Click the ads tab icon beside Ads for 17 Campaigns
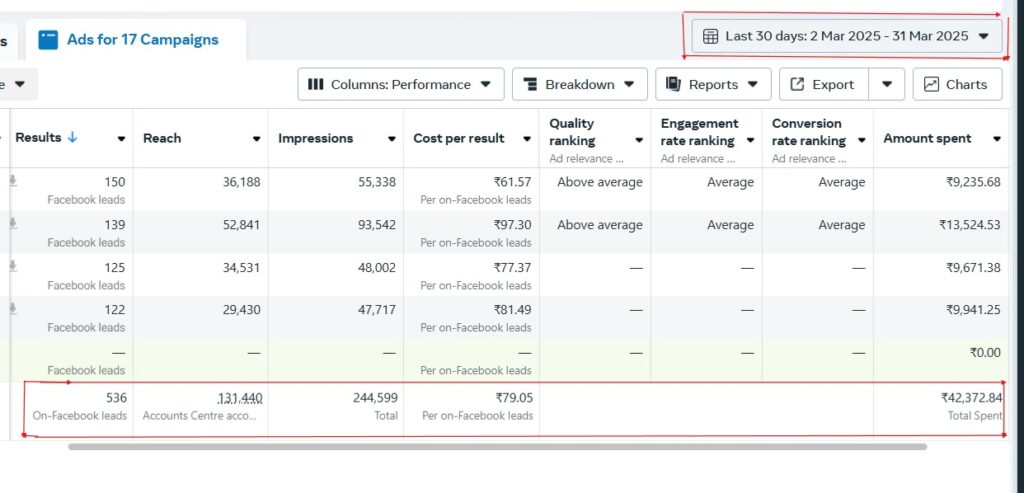The image size is (1024, 493). 48,40
